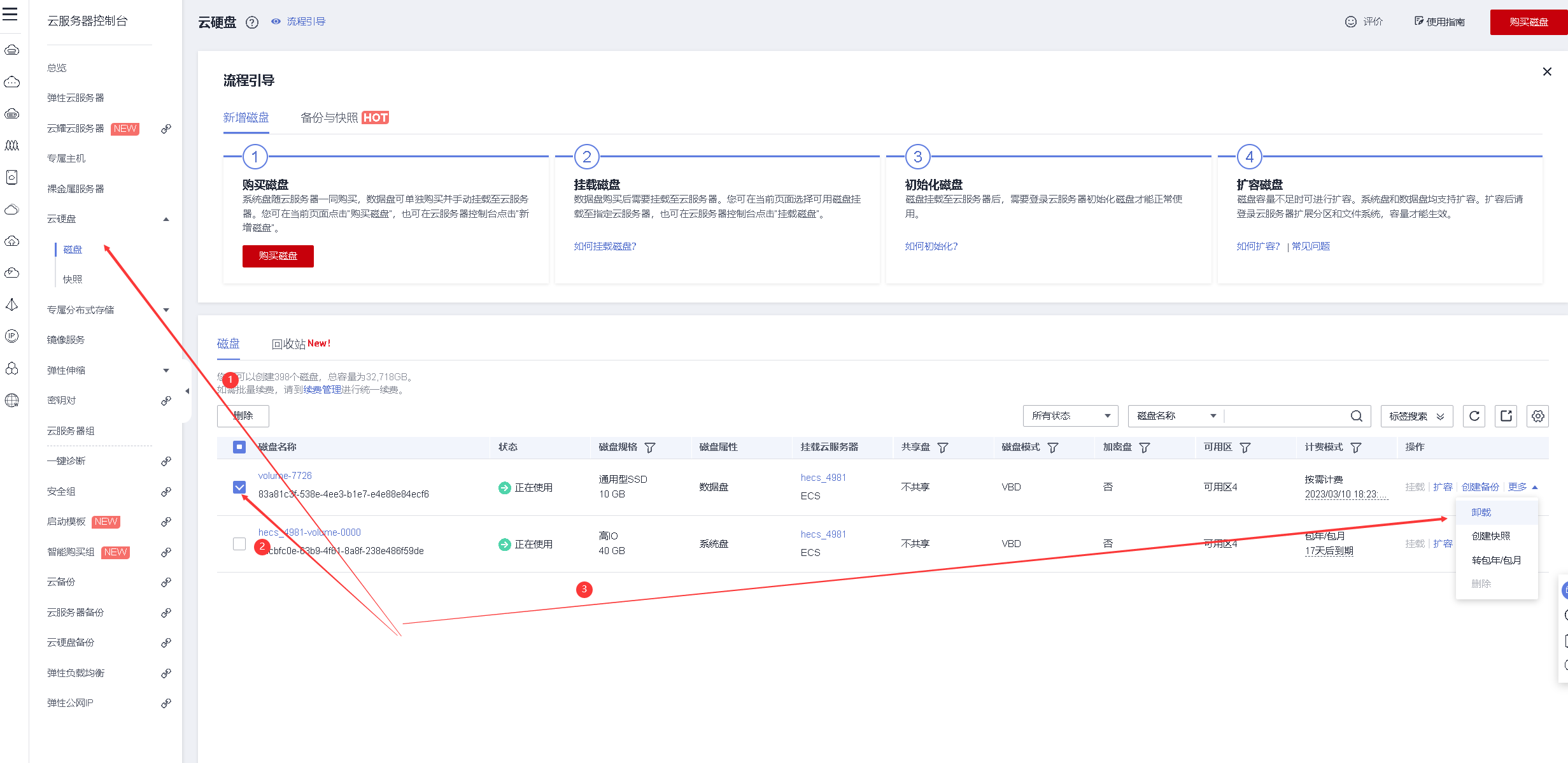The width and height of the screenshot is (1568, 763).
Task: Switch to the 回收站 tab
Action: pos(288,344)
